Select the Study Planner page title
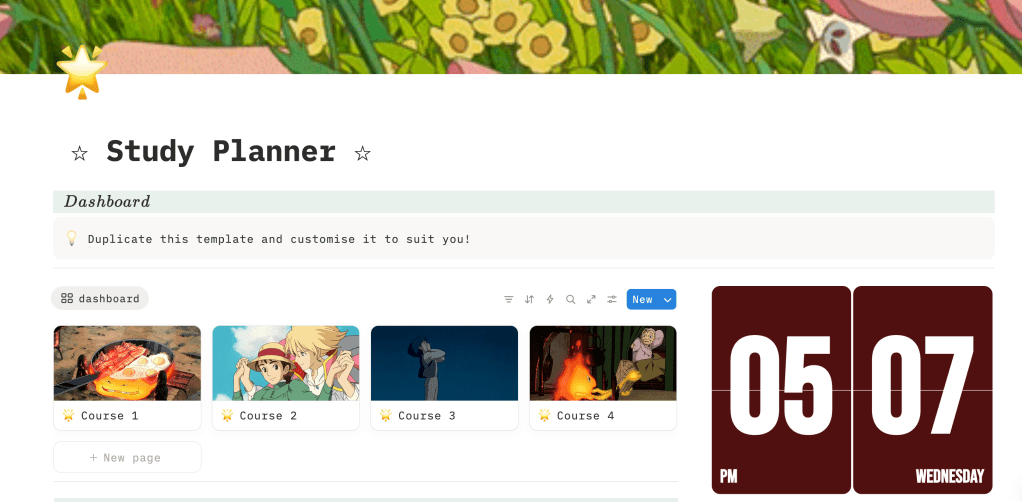The image size is (1022, 502). (x=221, y=151)
